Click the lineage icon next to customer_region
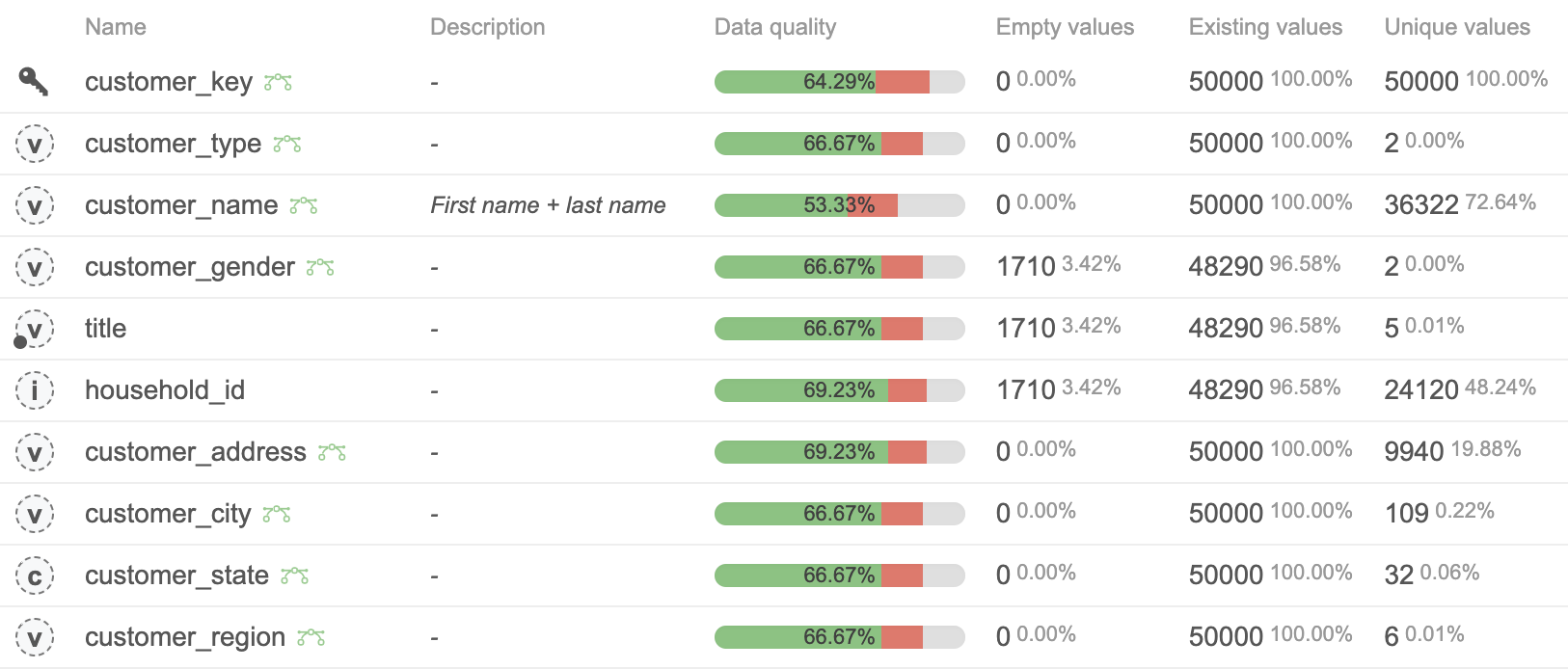The image size is (1568, 669). click(x=311, y=638)
